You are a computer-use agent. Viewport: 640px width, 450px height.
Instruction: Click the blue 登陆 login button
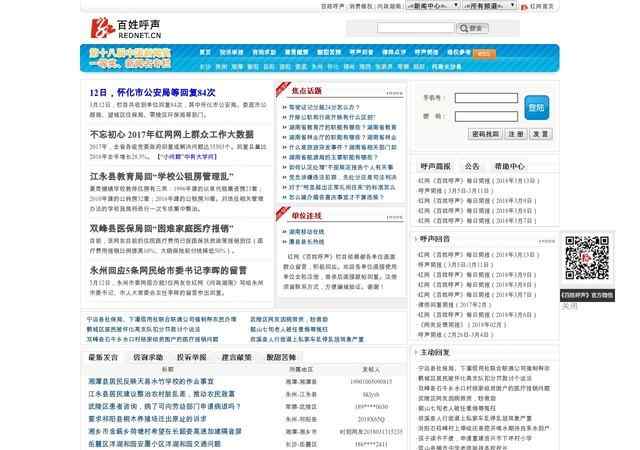(536, 106)
